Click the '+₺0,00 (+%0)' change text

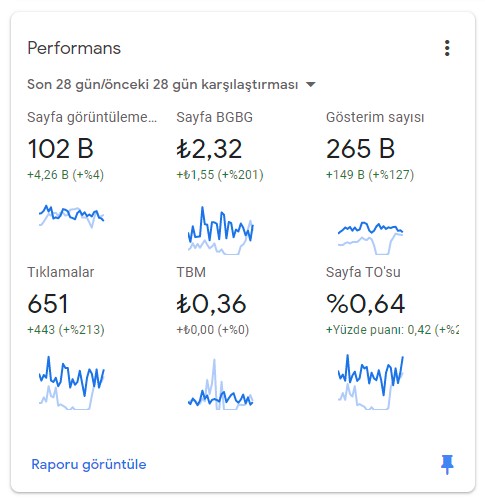pyautogui.click(x=213, y=330)
